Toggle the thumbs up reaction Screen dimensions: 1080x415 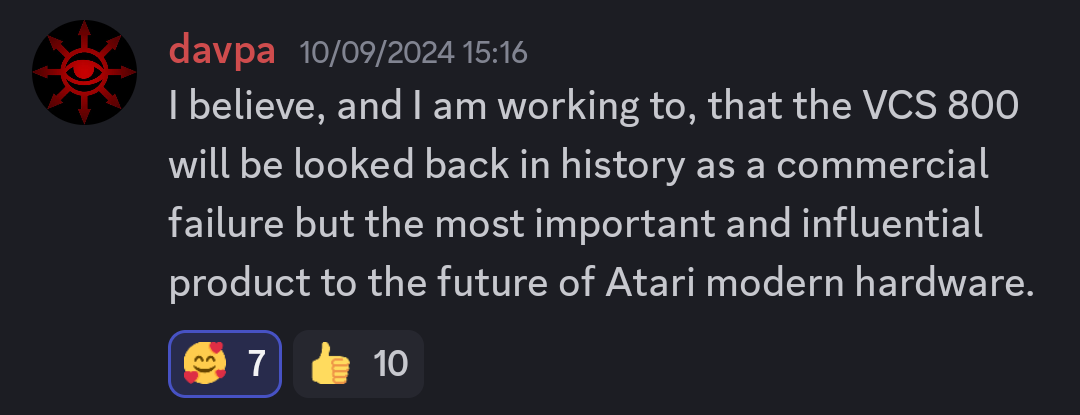pyautogui.click(x=359, y=363)
